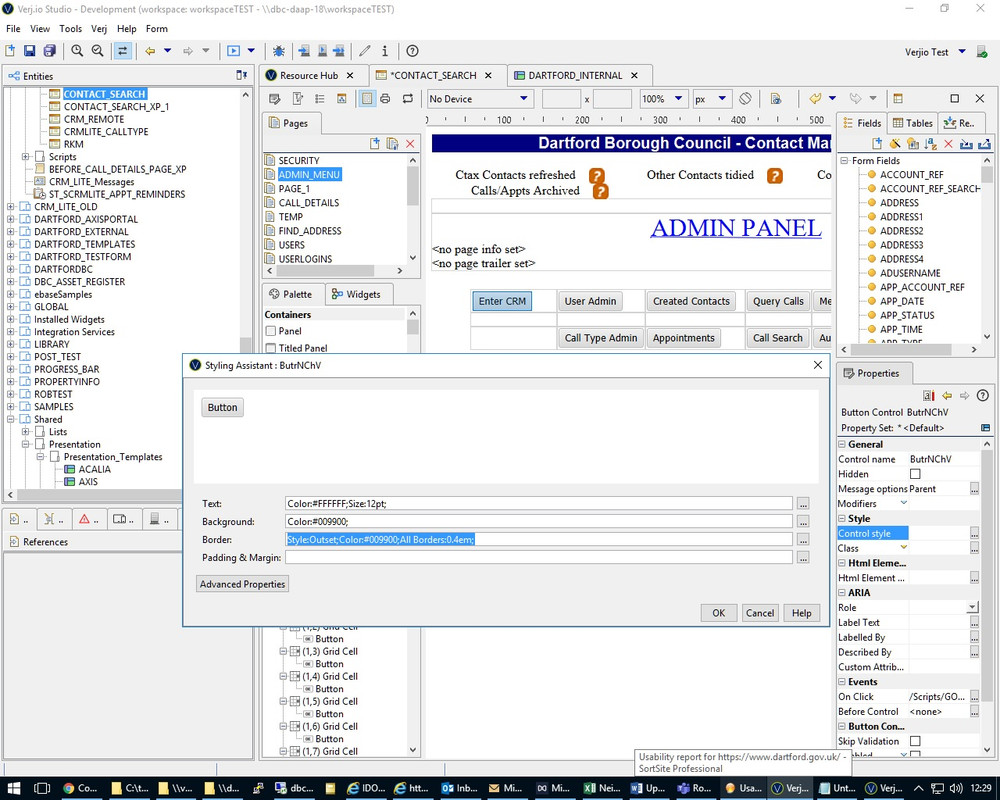The image size is (1000, 800).
Task: Open the Tools menu
Action: coord(70,29)
